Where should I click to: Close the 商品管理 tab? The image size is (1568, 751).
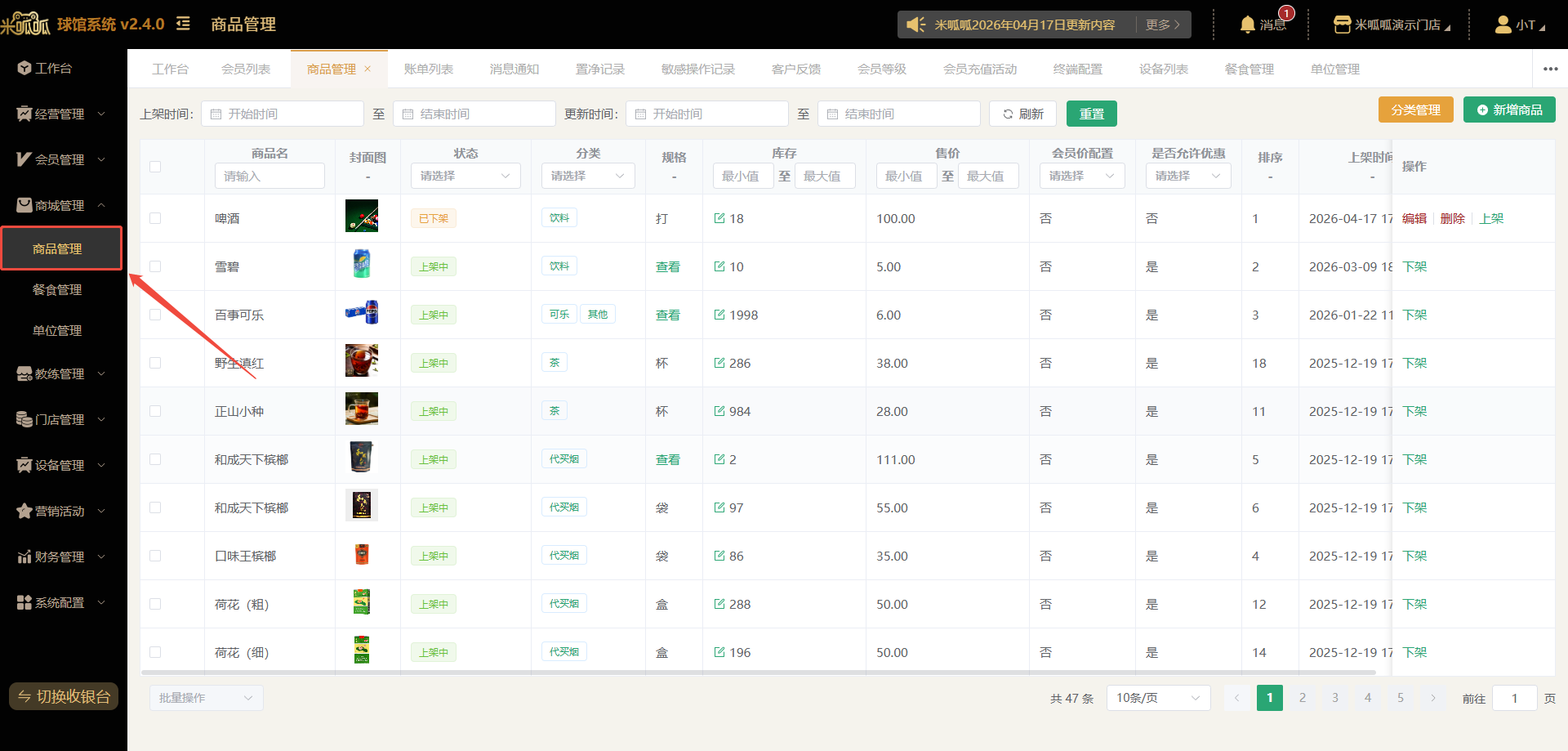click(x=367, y=69)
